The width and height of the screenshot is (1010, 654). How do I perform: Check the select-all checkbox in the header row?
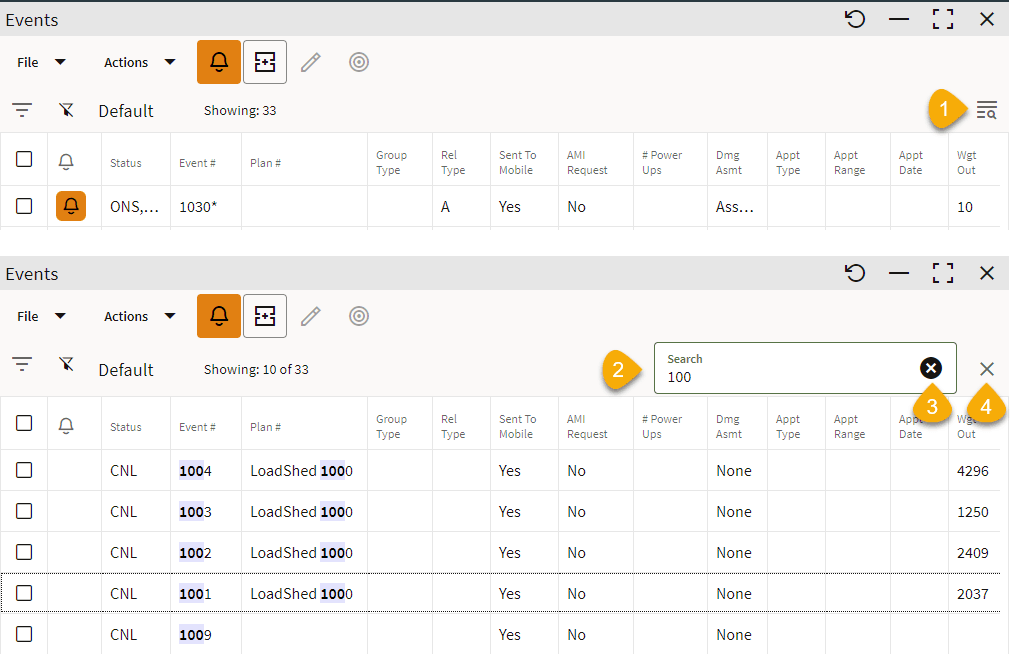[x=24, y=160]
